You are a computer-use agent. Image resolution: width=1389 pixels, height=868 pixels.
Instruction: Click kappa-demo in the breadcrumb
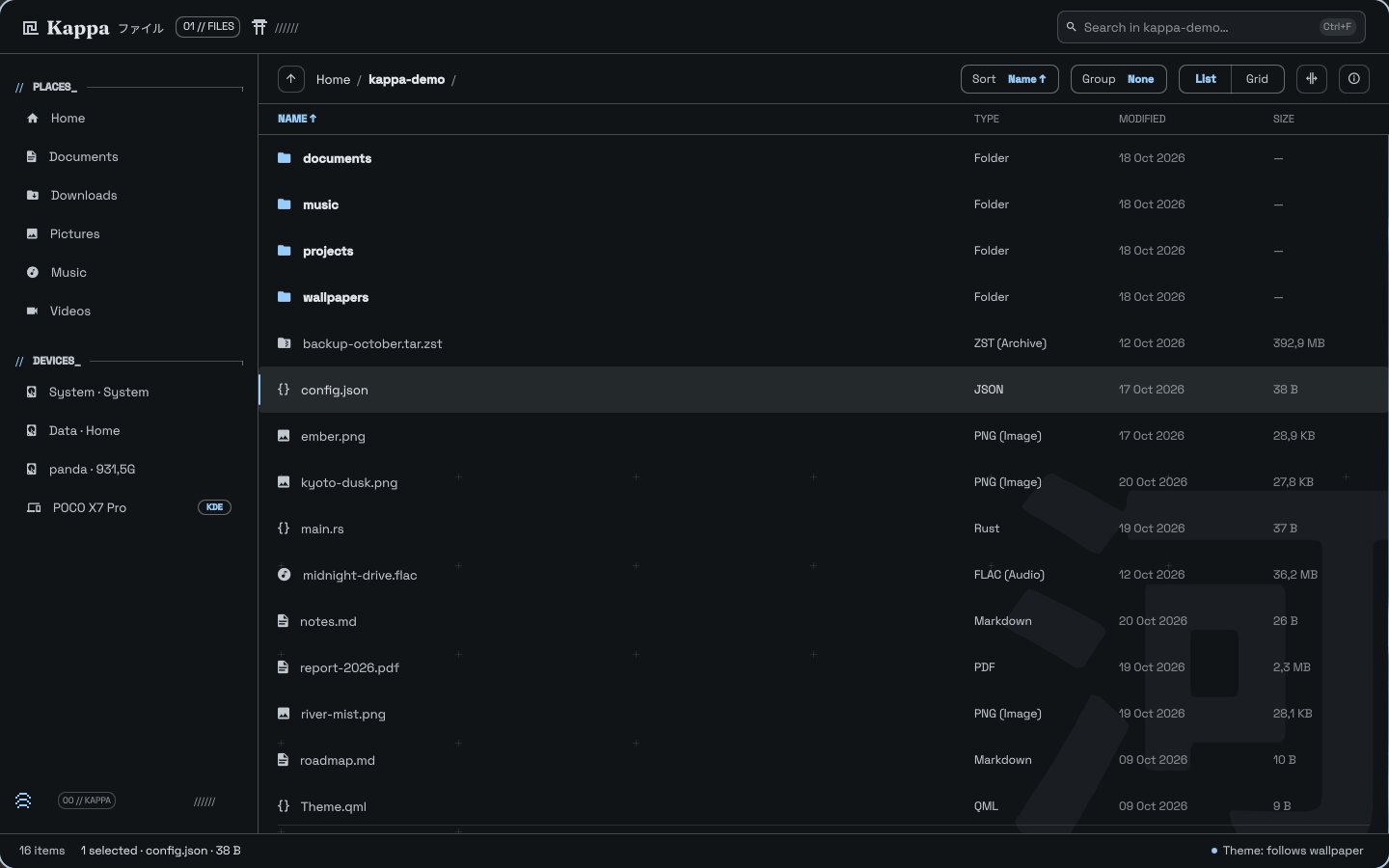(406, 79)
